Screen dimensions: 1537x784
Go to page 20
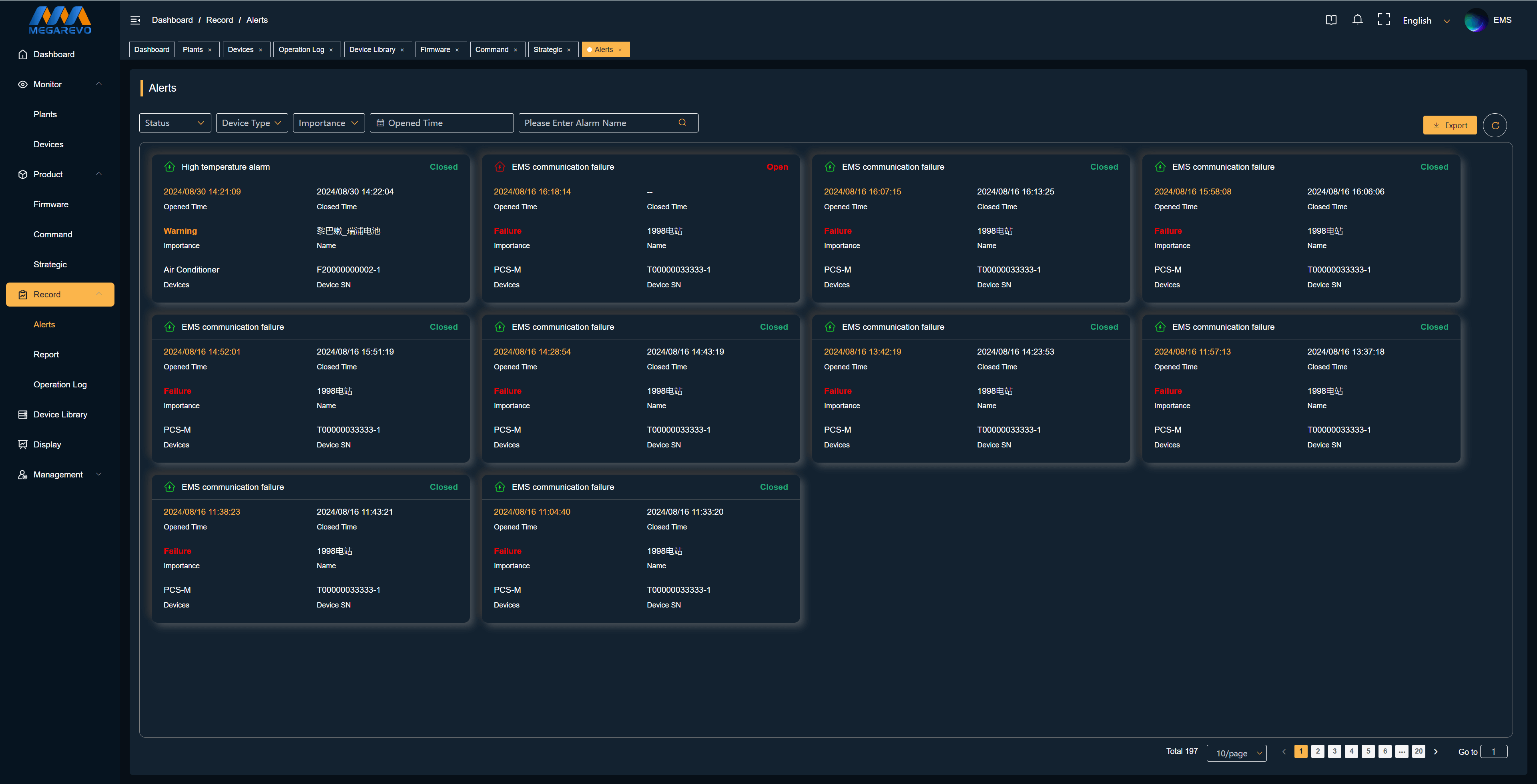1419,752
